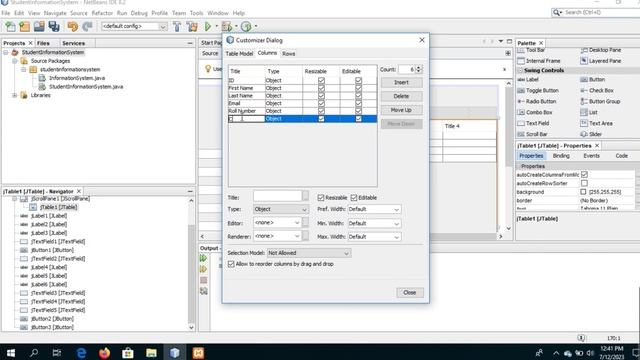The width and height of the screenshot is (640, 360).
Task: Click the Delete button
Action: point(401,96)
